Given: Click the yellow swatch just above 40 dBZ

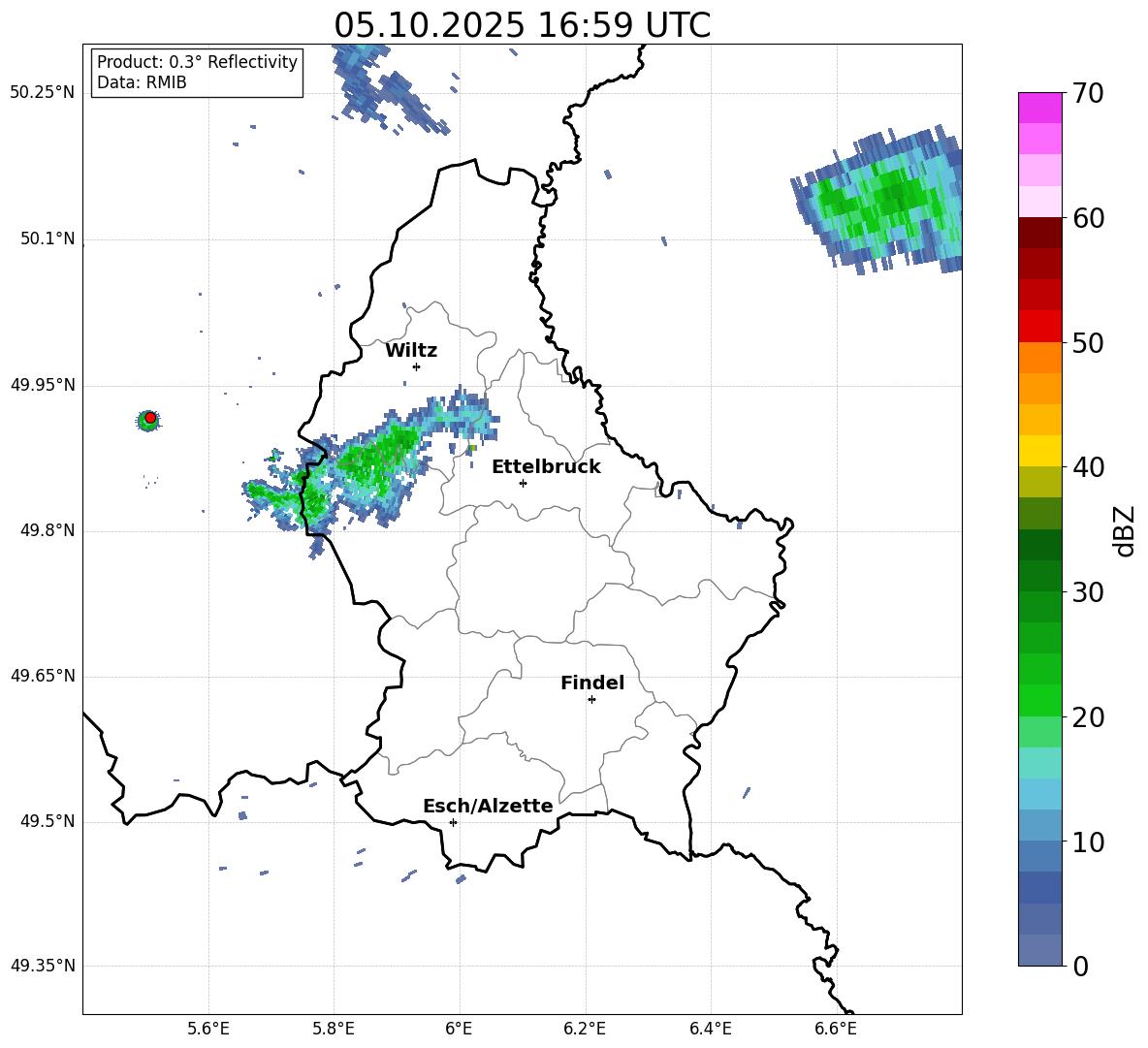Looking at the screenshot, I should (x=1040, y=451).
